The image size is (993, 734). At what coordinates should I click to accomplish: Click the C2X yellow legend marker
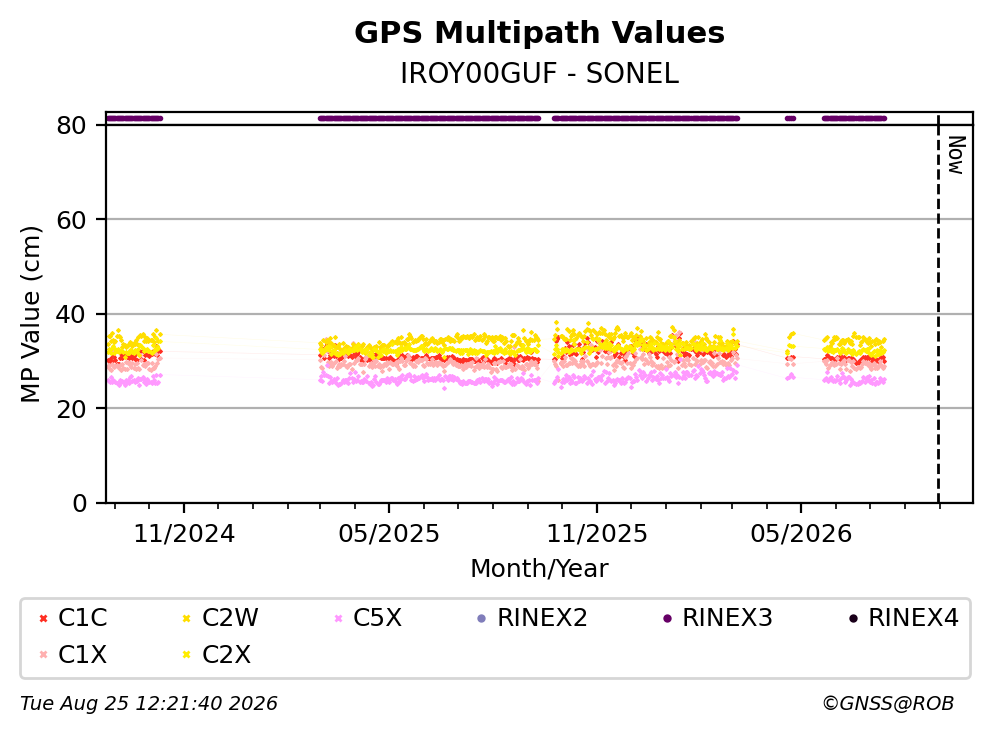[186, 655]
